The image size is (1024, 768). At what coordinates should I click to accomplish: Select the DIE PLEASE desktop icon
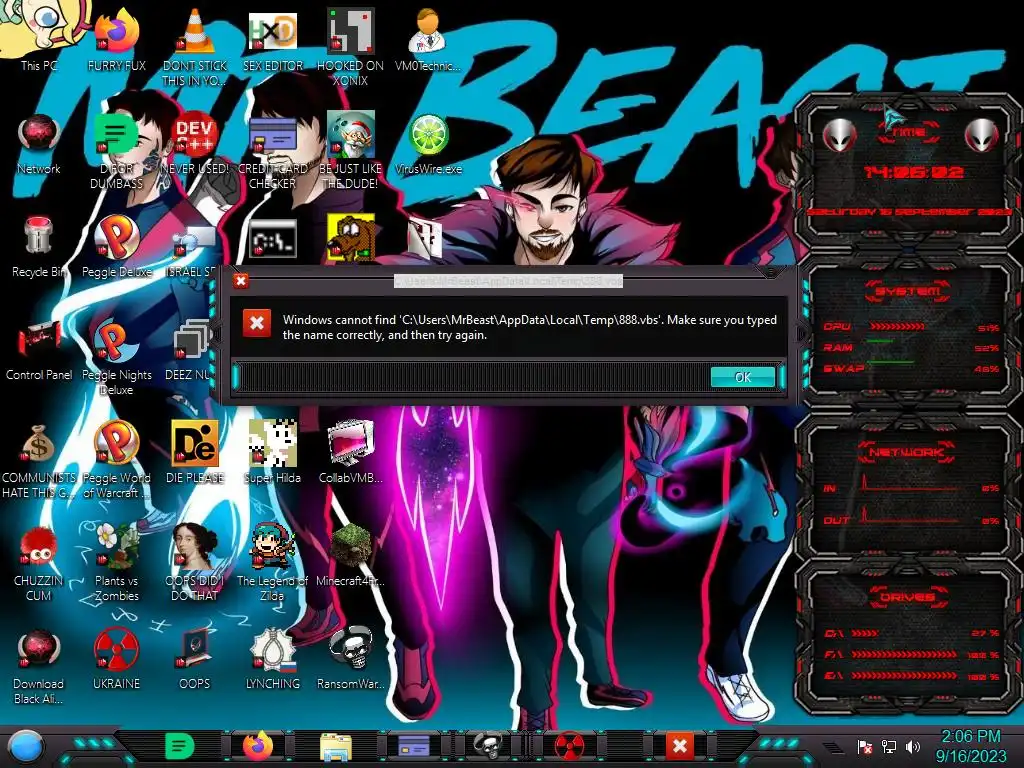(195, 453)
